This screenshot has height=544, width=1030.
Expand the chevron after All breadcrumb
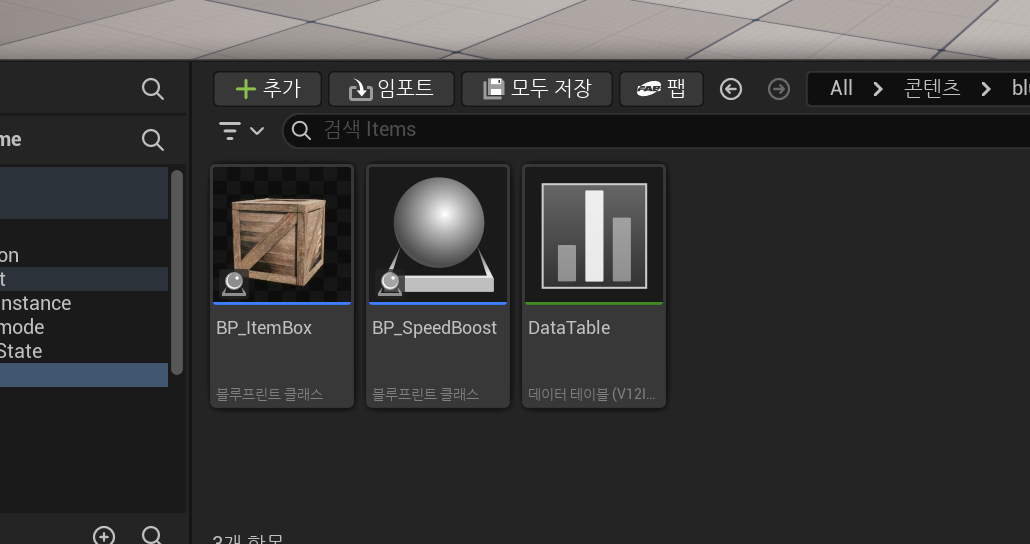click(x=878, y=89)
